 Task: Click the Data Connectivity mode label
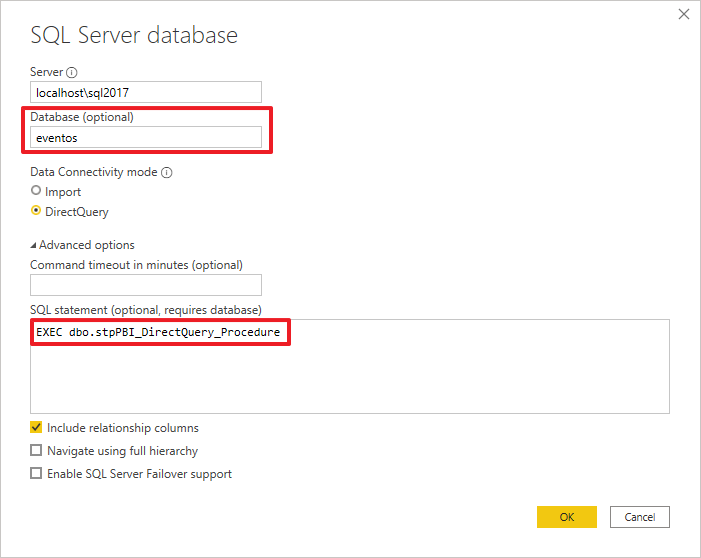pyautogui.click(x=94, y=172)
